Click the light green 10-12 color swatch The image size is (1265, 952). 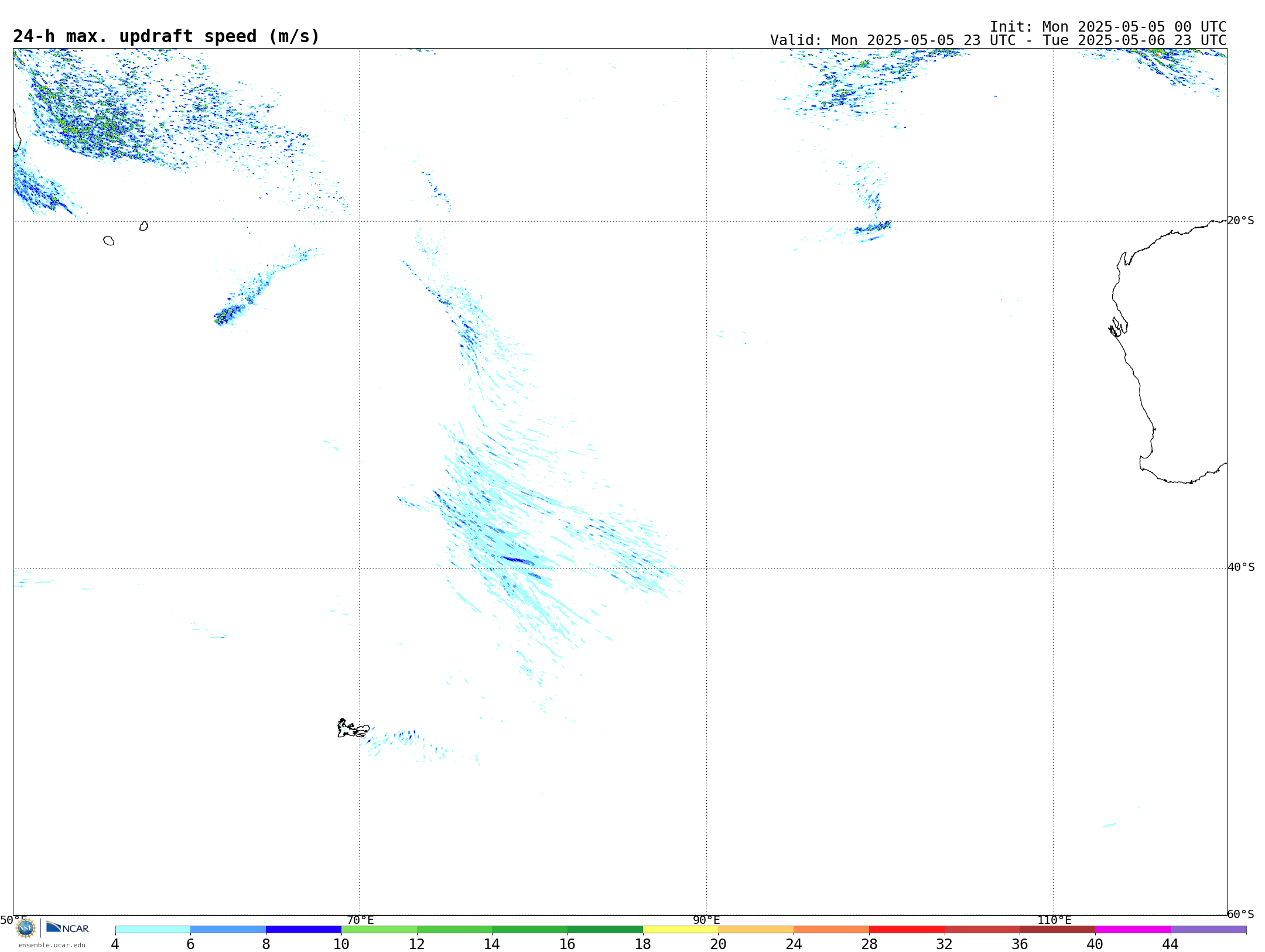coord(379,929)
